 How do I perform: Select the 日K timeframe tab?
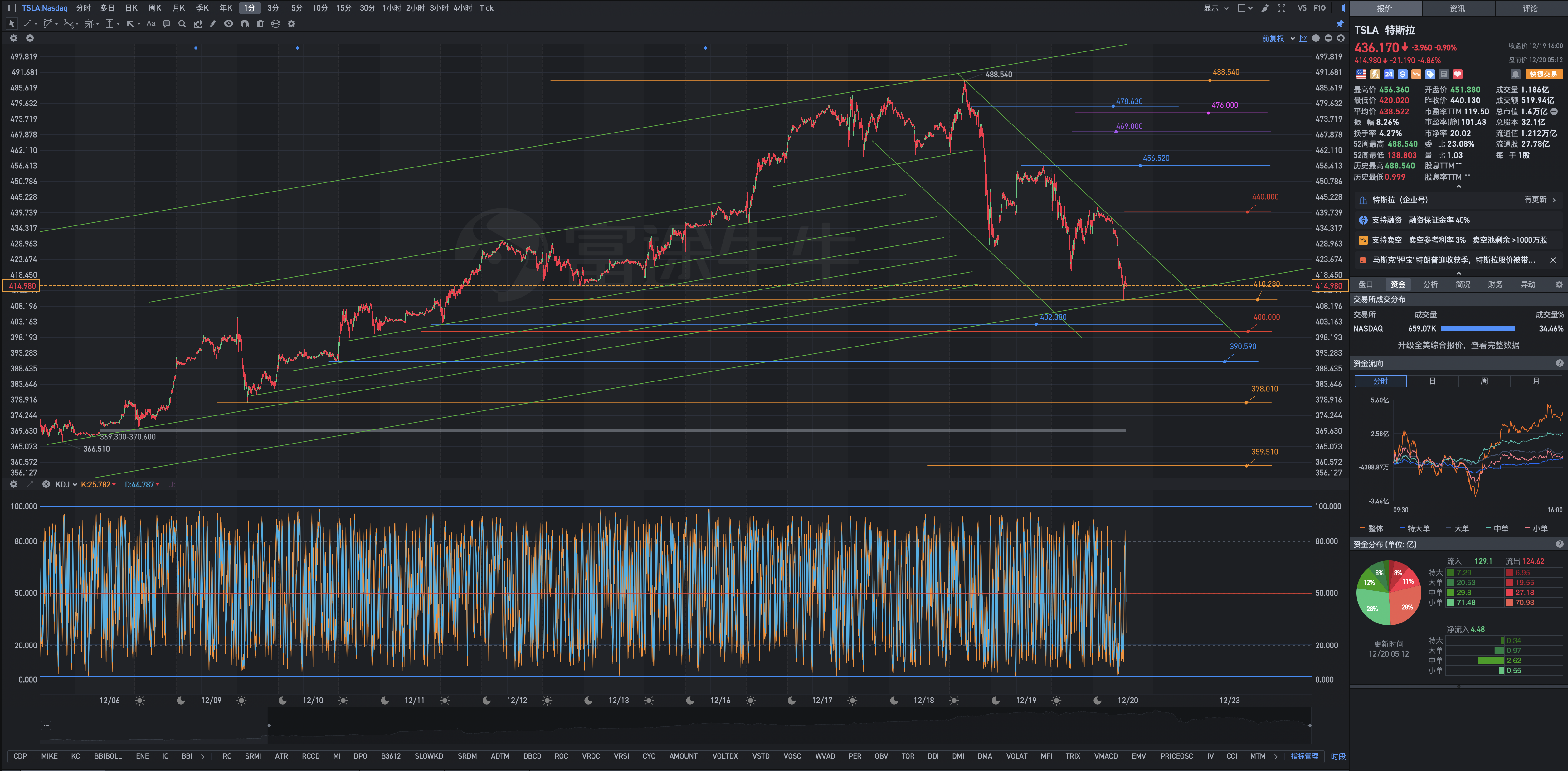(131, 8)
